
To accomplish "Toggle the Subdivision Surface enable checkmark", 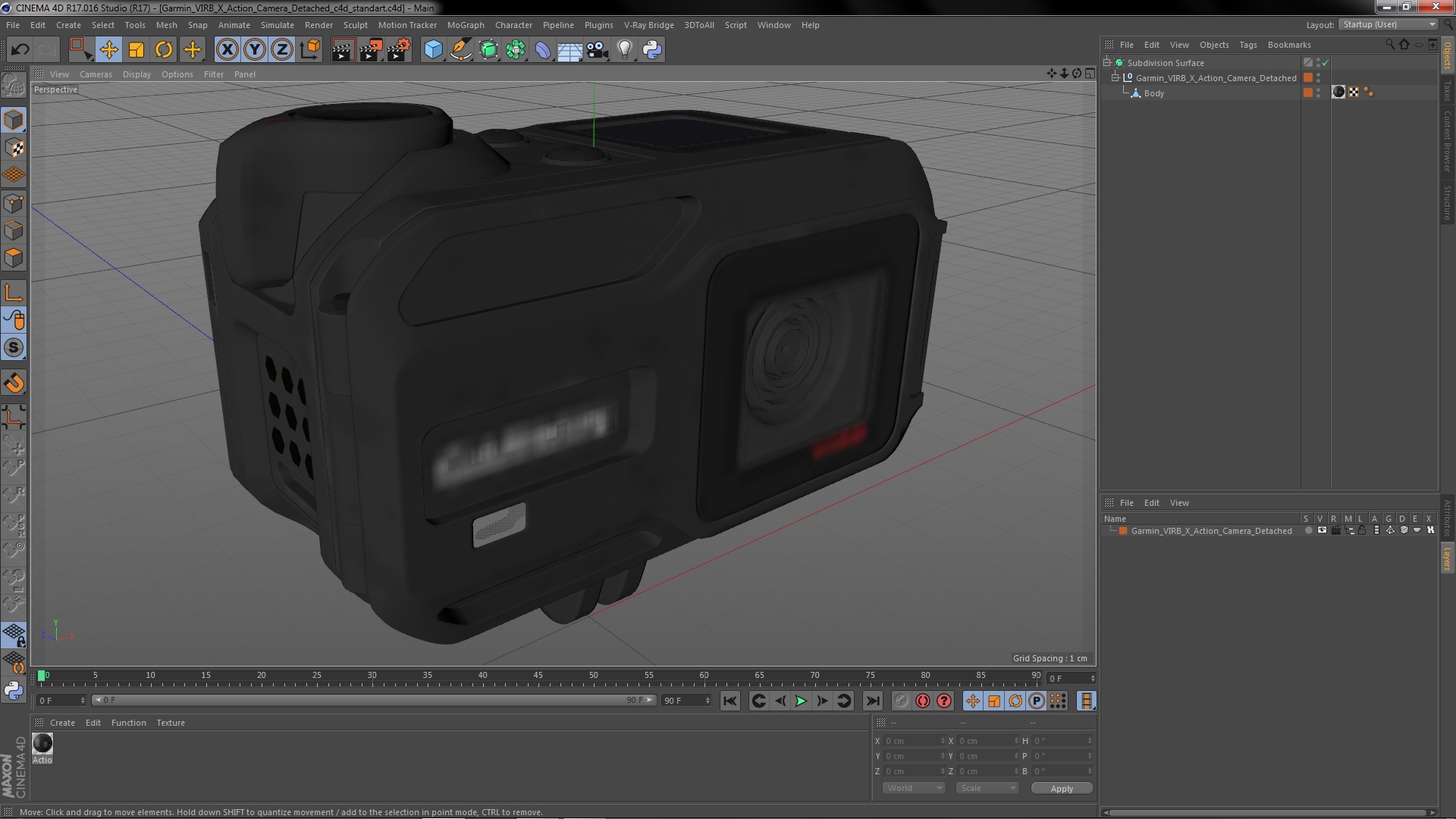I will (1326, 63).
